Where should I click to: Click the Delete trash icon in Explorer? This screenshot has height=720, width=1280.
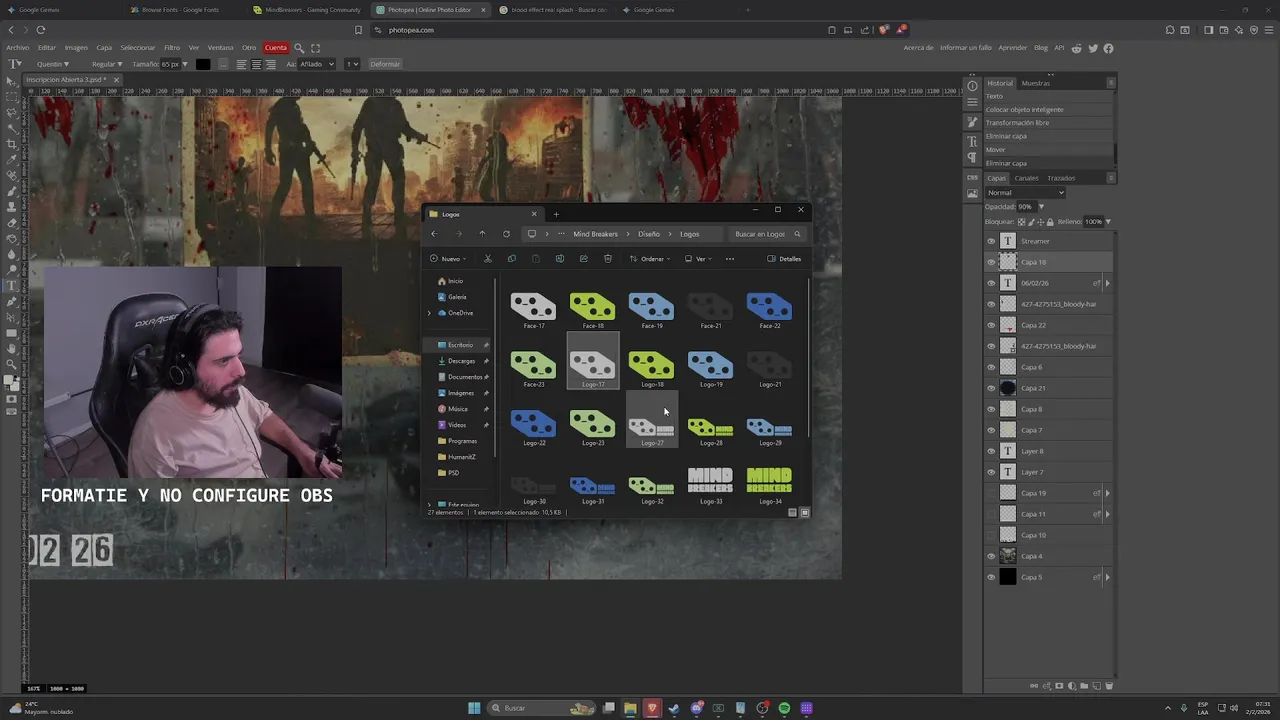point(608,259)
